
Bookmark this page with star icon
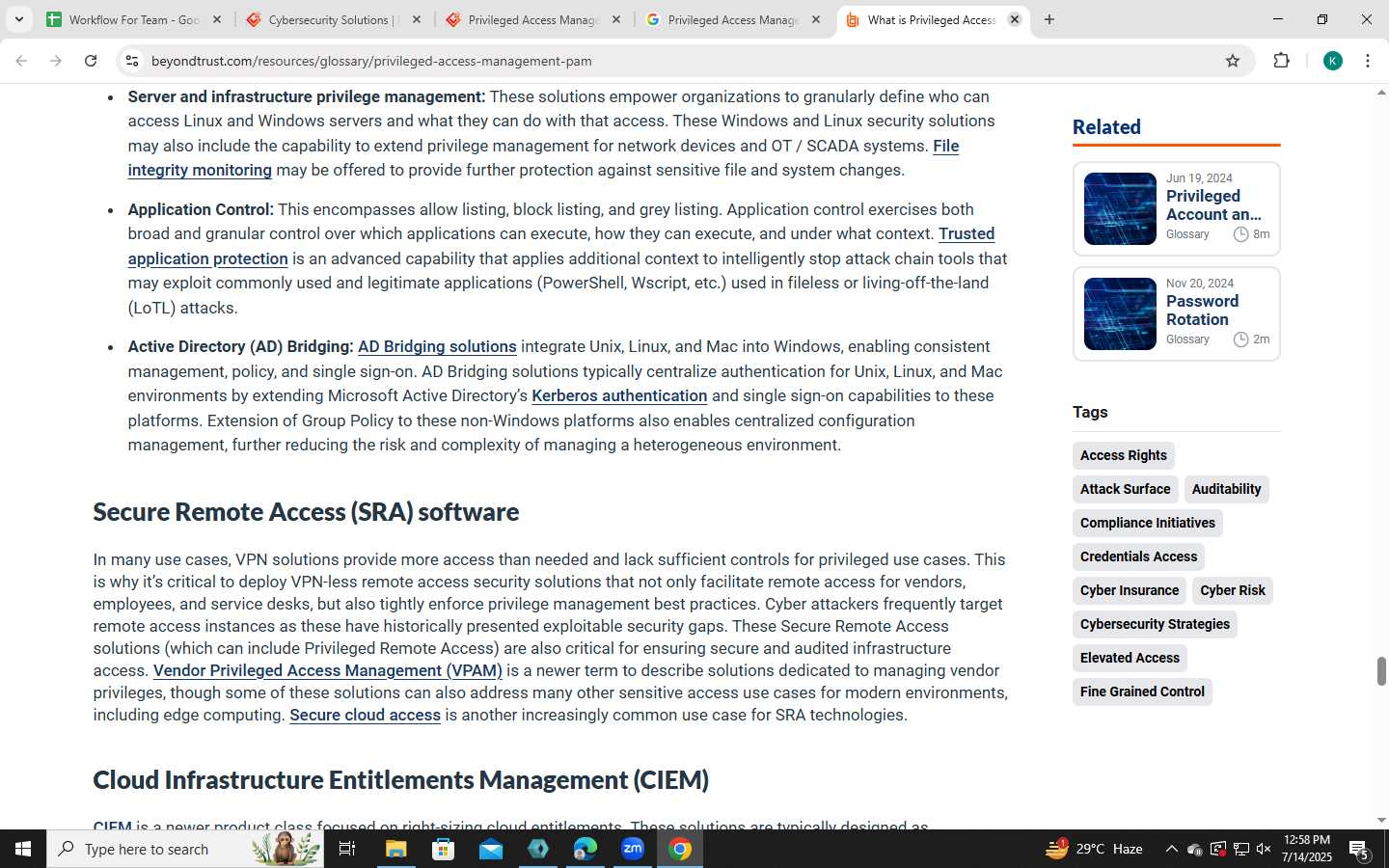[x=1233, y=61]
